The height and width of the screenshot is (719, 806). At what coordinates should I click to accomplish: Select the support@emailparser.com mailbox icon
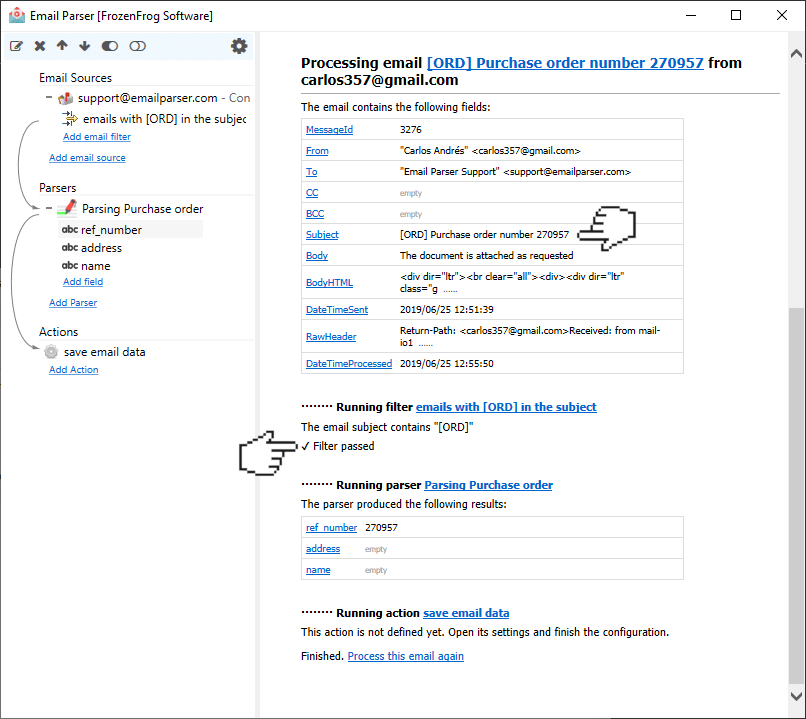pyautogui.click(x=65, y=98)
